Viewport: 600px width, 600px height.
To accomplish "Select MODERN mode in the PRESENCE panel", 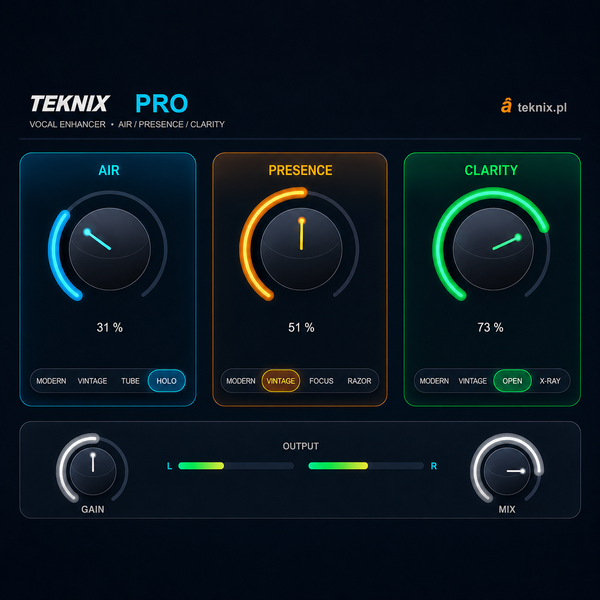I will [x=241, y=381].
